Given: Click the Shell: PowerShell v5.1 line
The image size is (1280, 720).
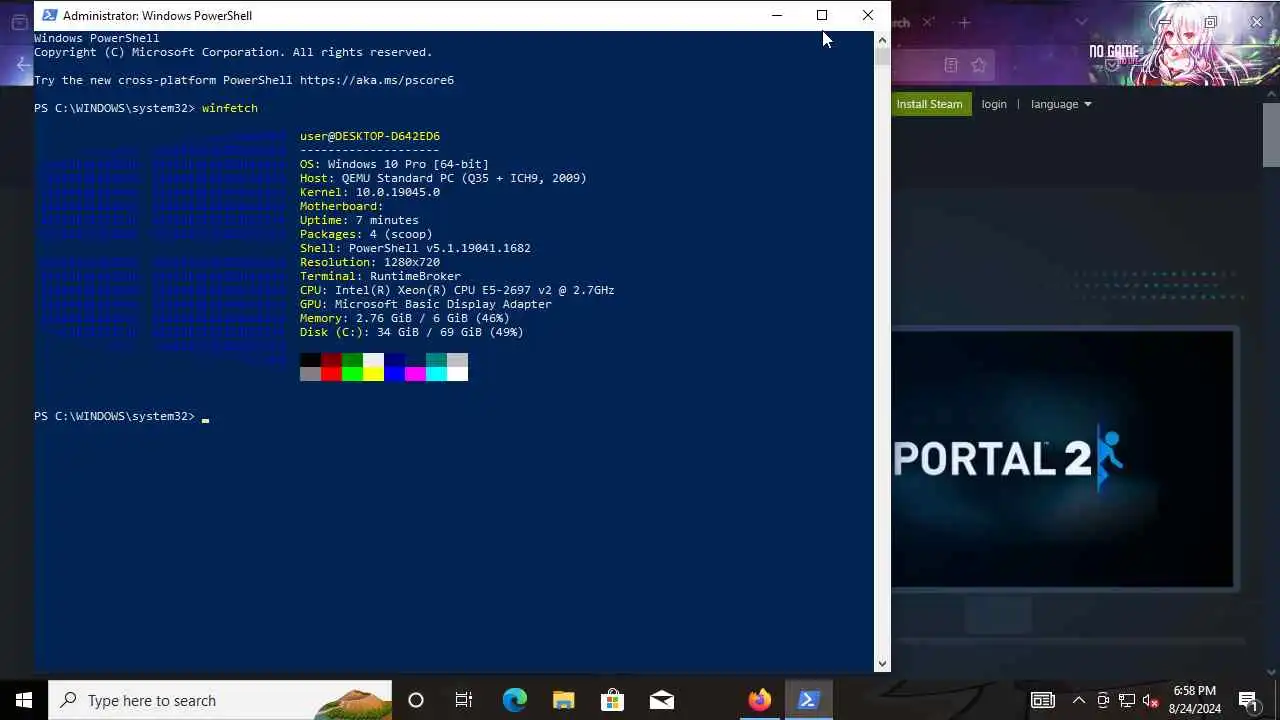Looking at the screenshot, I should click(x=415, y=248).
